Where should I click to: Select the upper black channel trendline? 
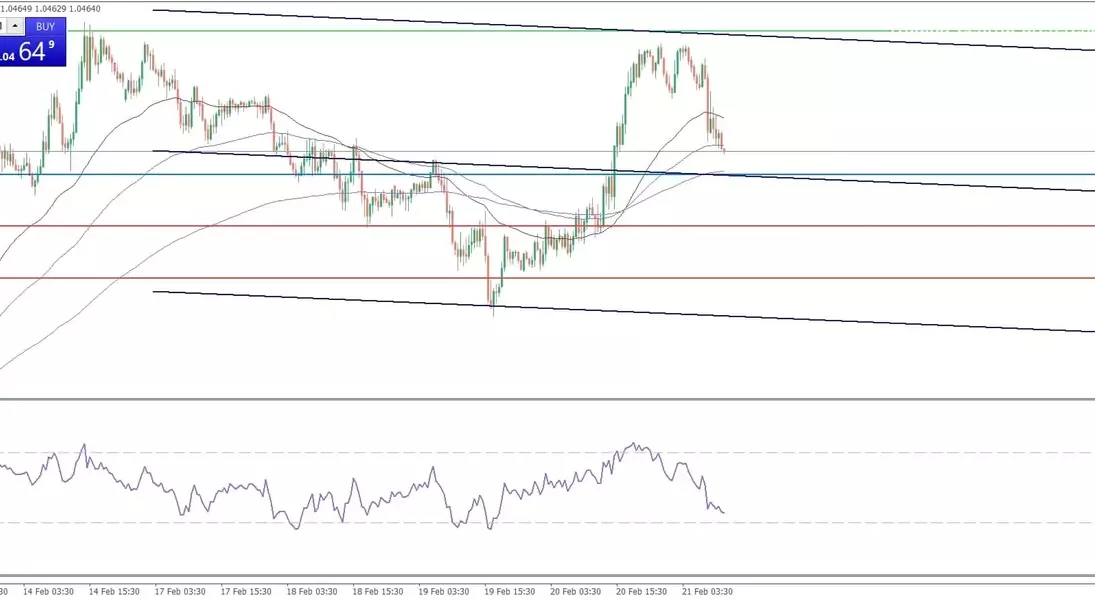(x=600, y=29)
